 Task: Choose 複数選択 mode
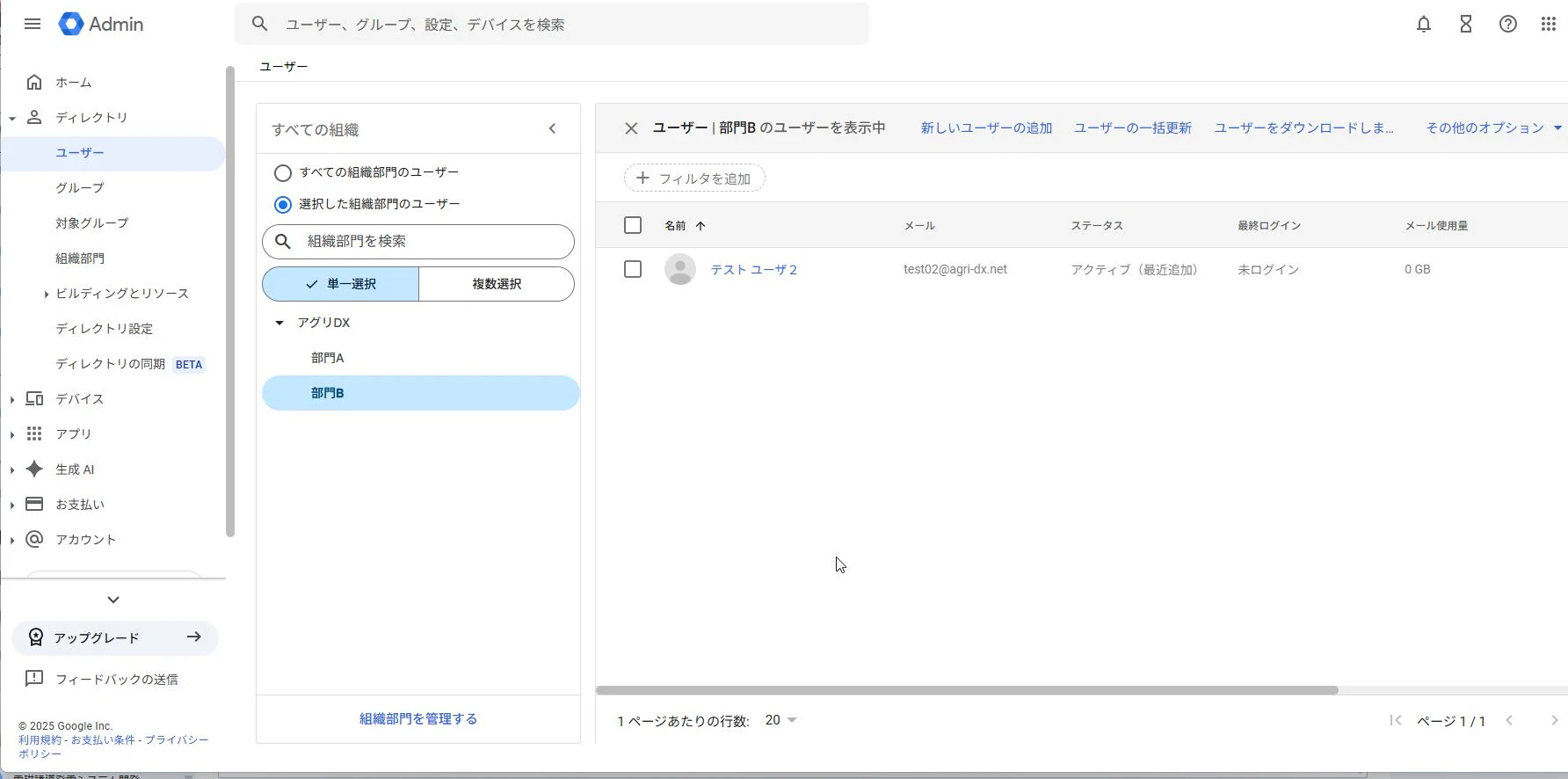(x=497, y=284)
